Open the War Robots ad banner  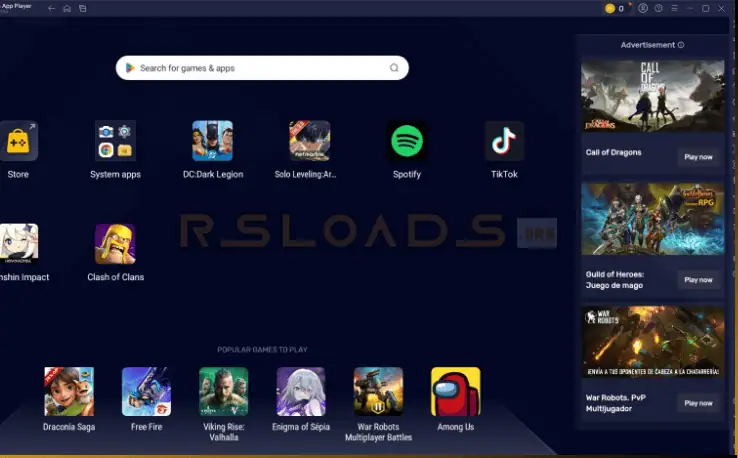click(x=653, y=342)
